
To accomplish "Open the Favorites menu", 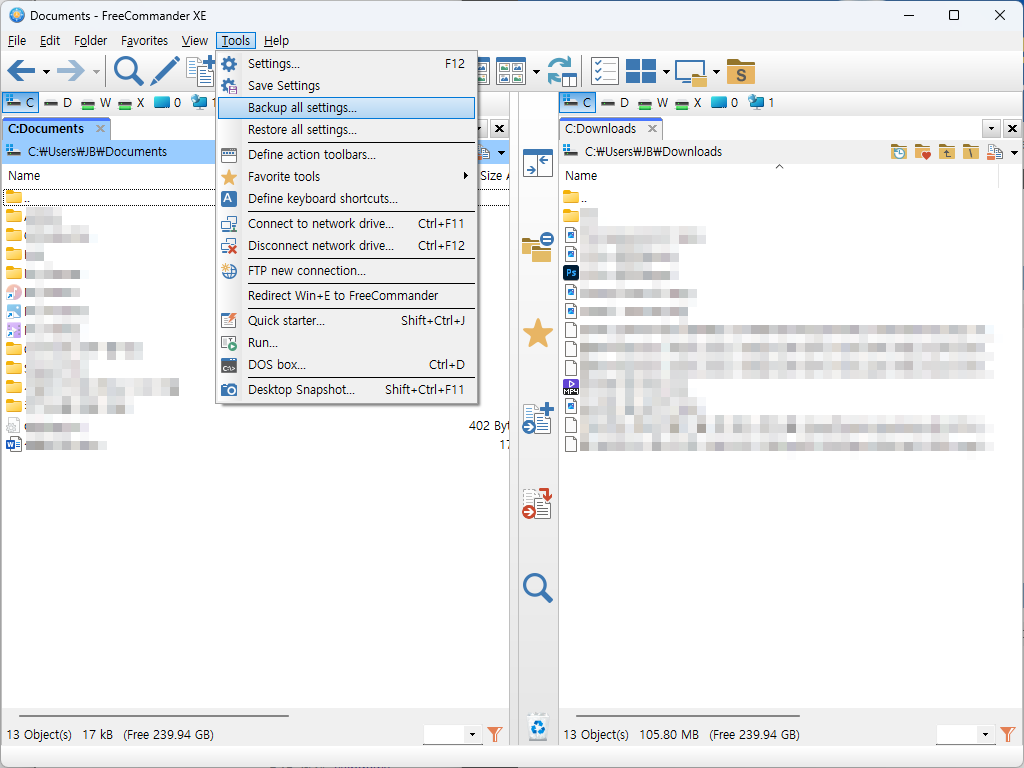I will (x=144, y=40).
